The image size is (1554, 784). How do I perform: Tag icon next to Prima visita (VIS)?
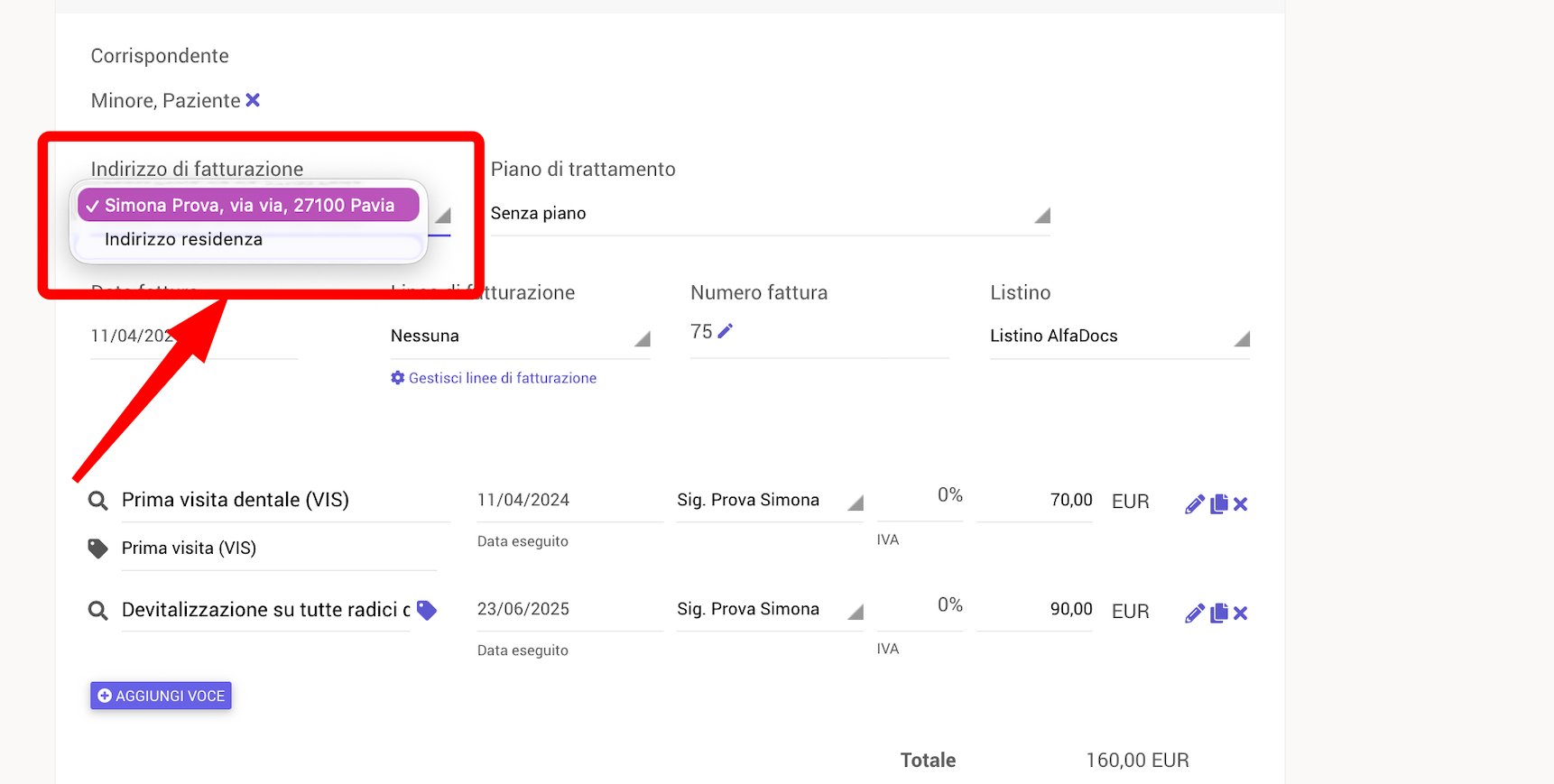[97, 549]
